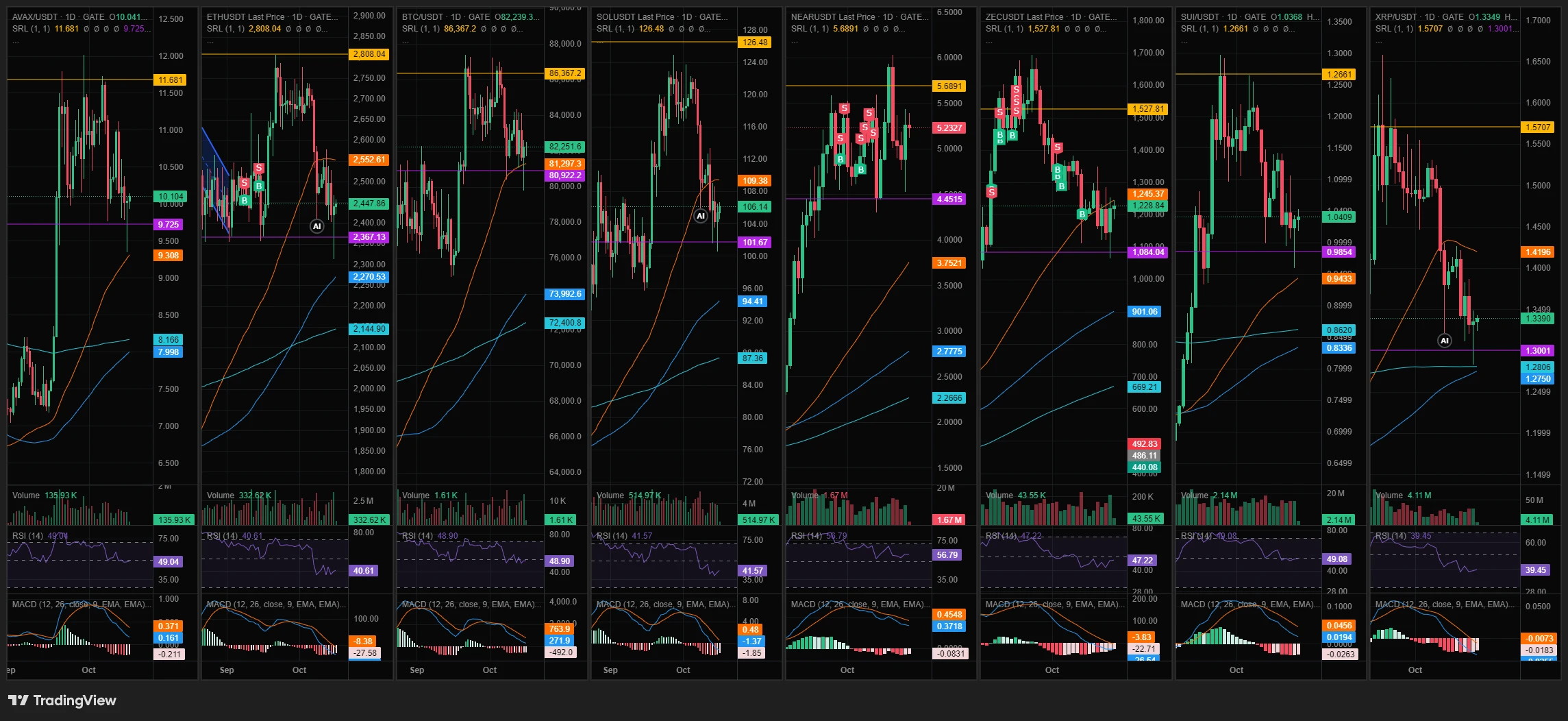Expand the collapsed legend dots in BTC/USDT chart
Image resolution: width=1568 pixels, height=721 pixels.
pyautogui.click(x=406, y=41)
